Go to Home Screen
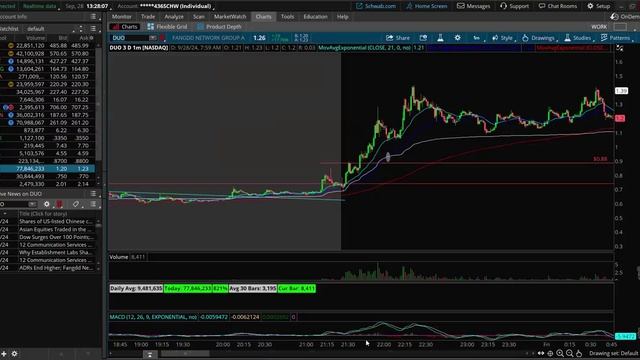Image resolution: width=640 pixels, height=360 pixels. tap(427, 6)
